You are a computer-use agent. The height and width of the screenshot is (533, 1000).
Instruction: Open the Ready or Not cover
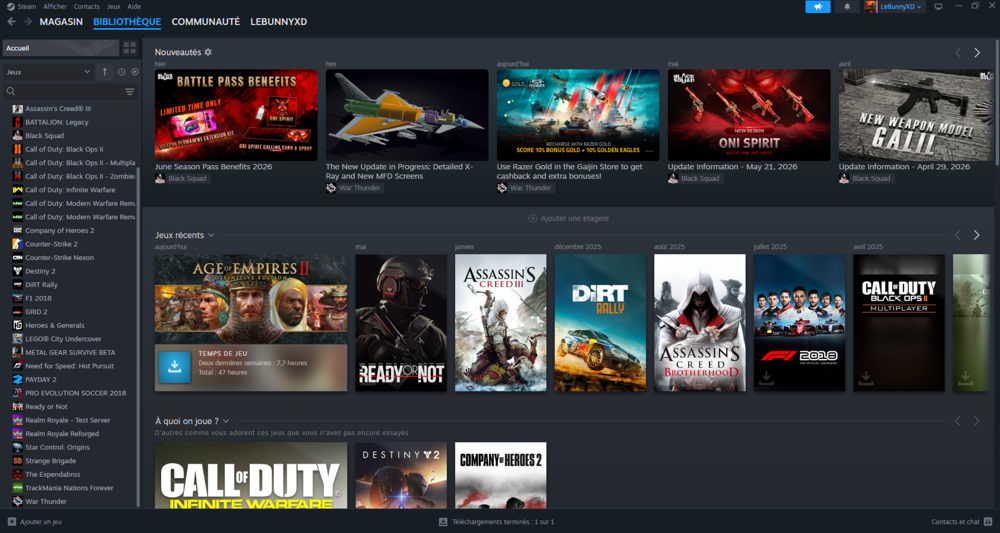point(401,323)
